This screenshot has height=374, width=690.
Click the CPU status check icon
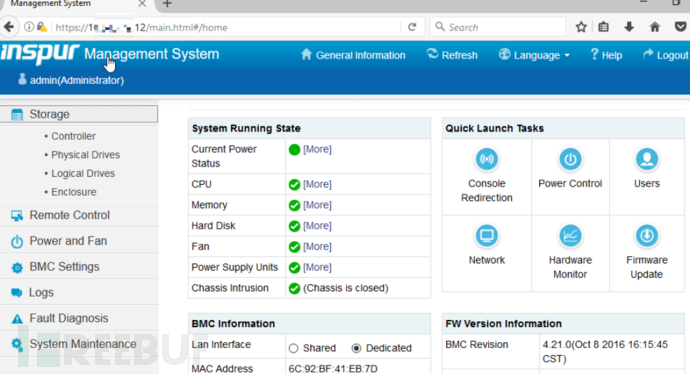pyautogui.click(x=294, y=185)
